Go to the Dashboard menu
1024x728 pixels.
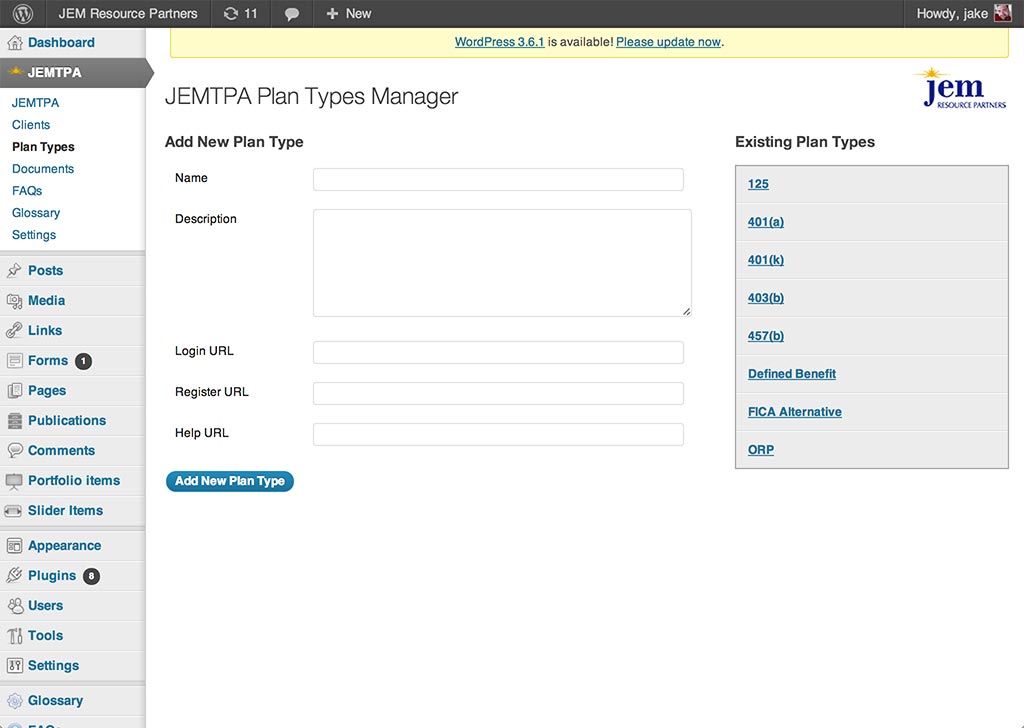(x=61, y=42)
